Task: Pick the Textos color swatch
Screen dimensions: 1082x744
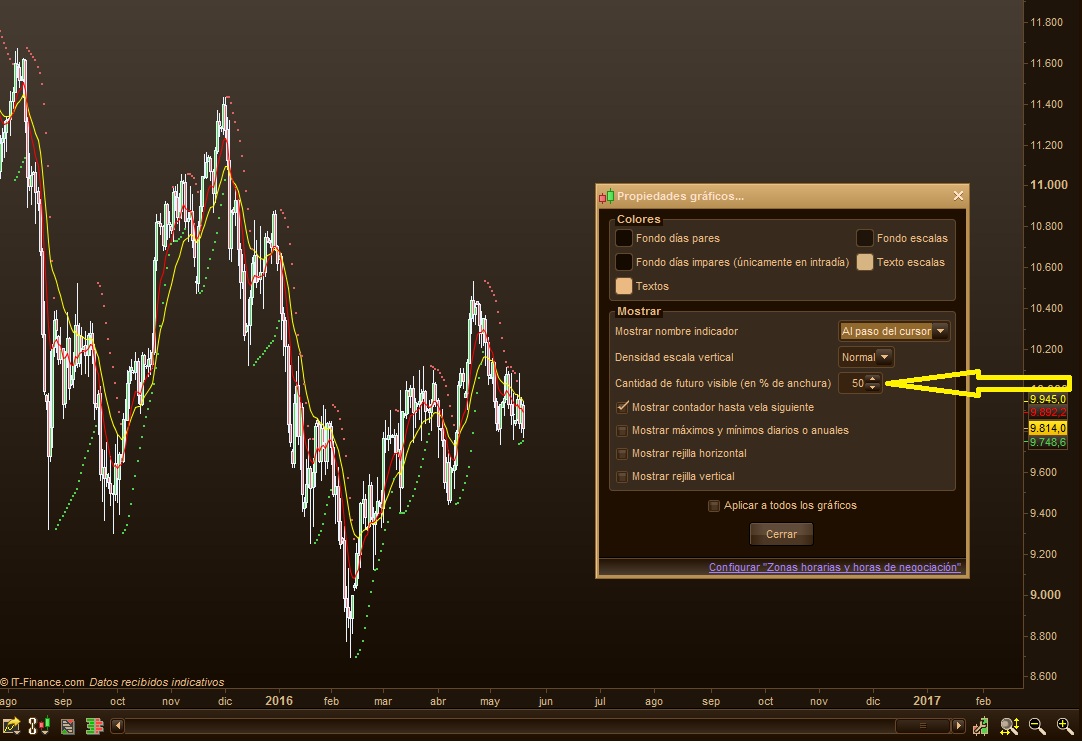Action: (x=624, y=286)
